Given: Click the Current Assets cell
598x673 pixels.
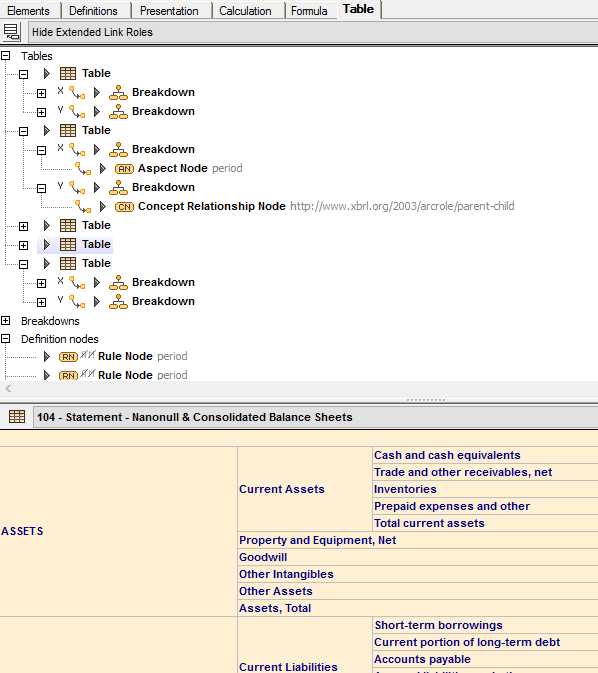Looking at the screenshot, I should coord(305,489).
